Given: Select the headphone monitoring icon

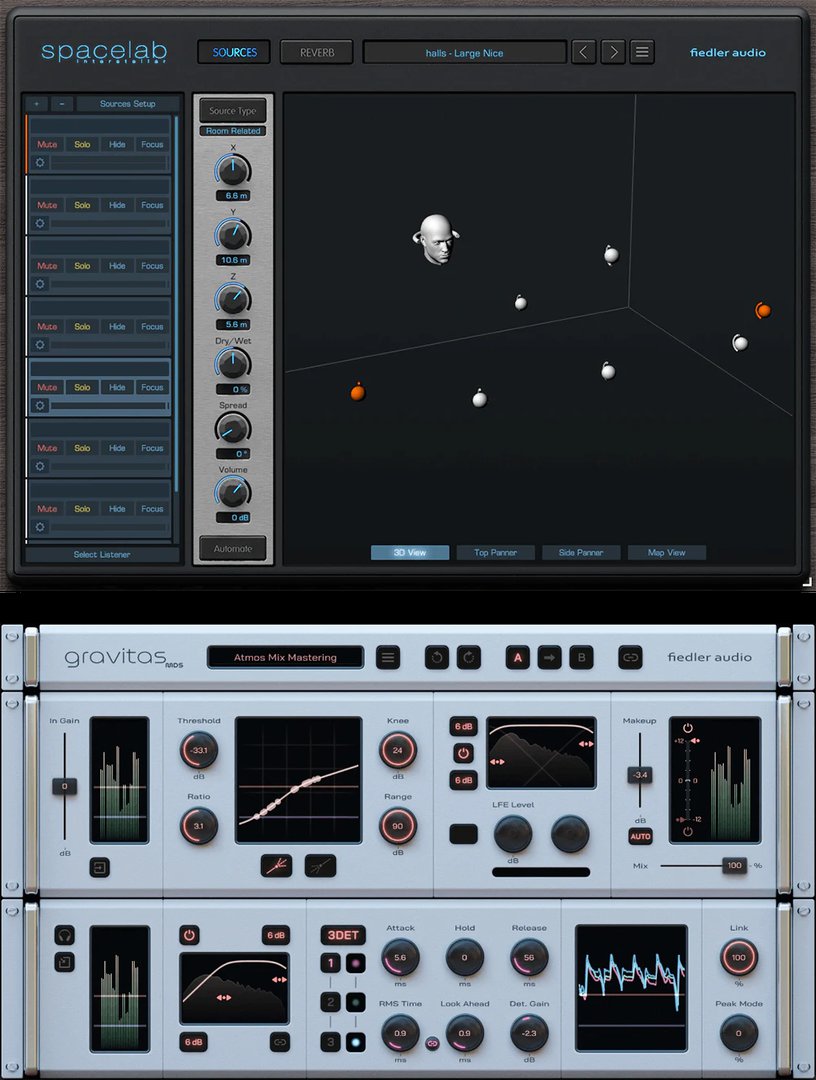Looking at the screenshot, I should [x=63, y=935].
